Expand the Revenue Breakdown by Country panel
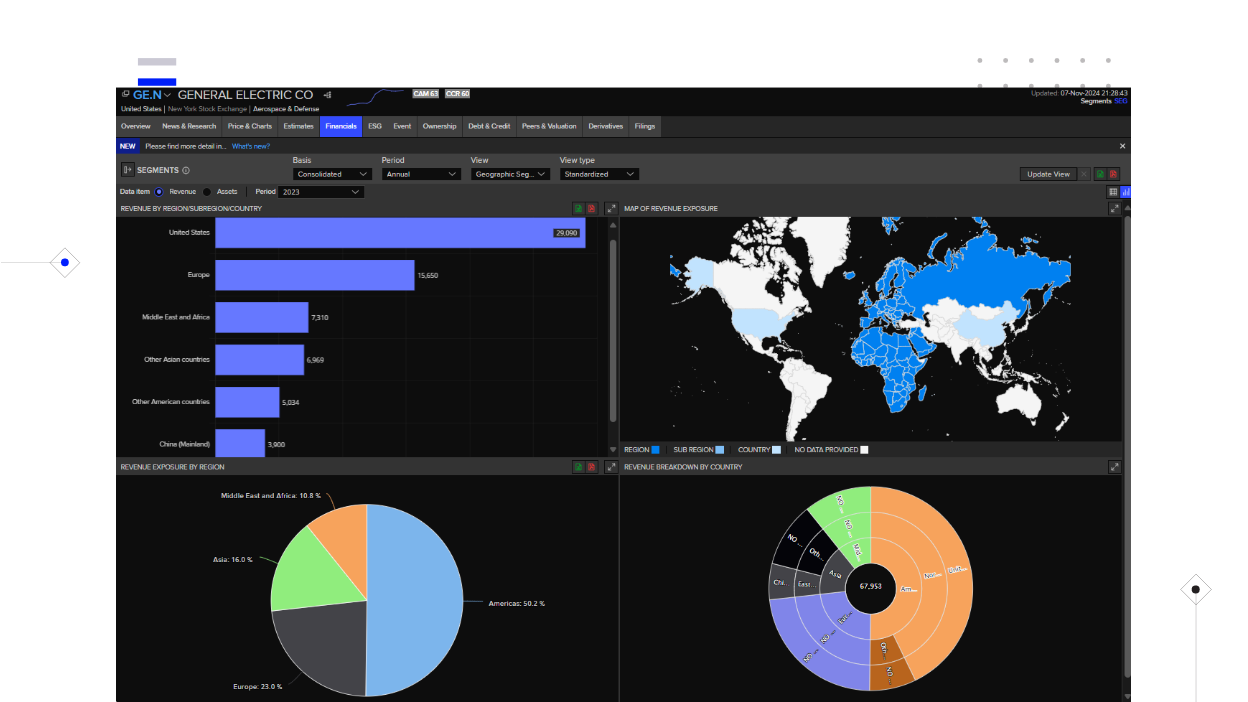Image resolution: width=1248 pixels, height=702 pixels. tap(1114, 466)
